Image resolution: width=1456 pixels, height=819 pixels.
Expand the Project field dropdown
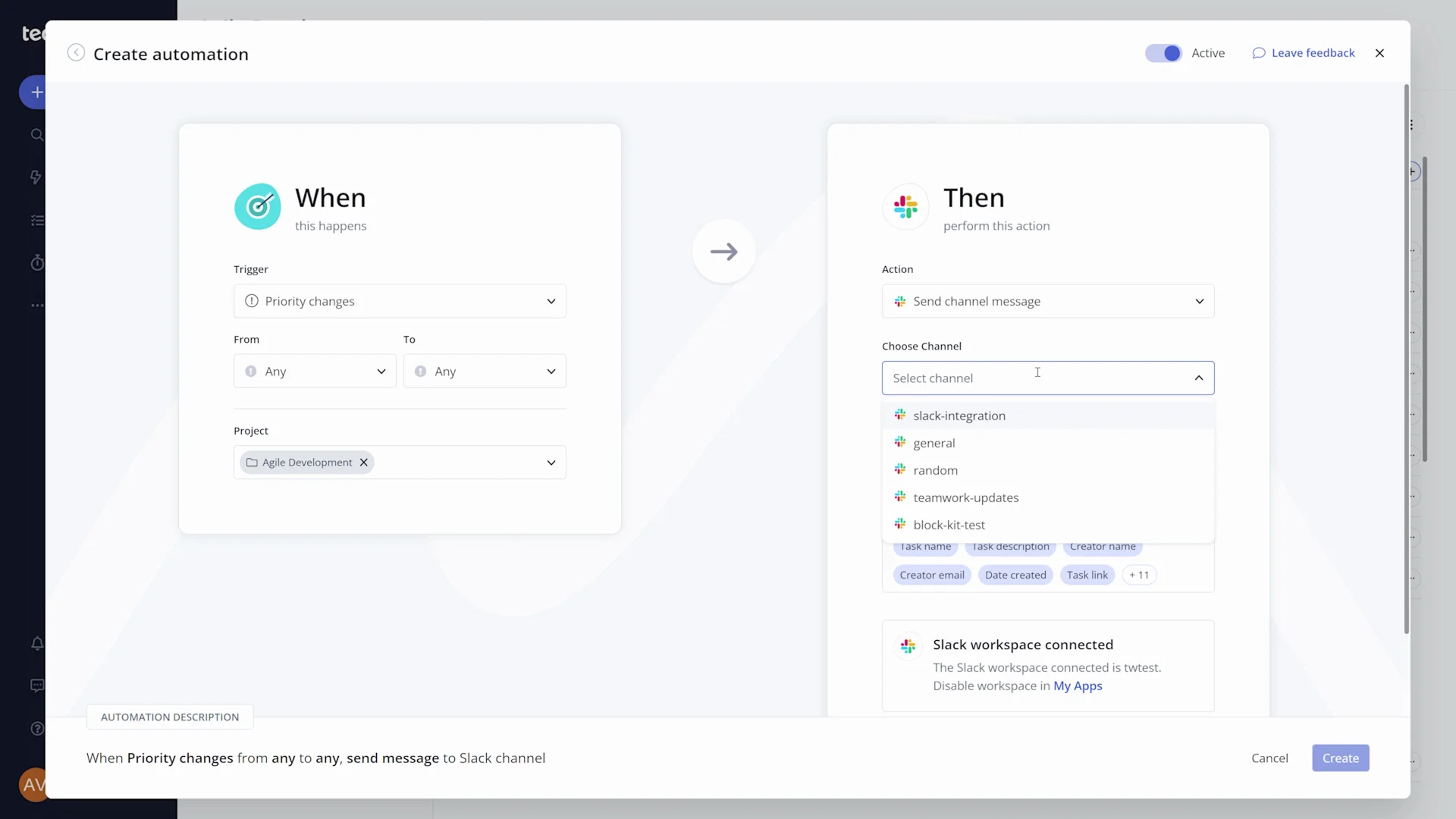(x=553, y=462)
